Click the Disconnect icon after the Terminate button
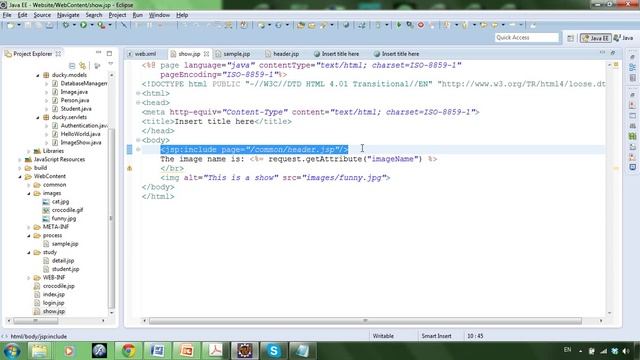Image resolution: width=640 pixels, height=360 pixels. [432, 25]
